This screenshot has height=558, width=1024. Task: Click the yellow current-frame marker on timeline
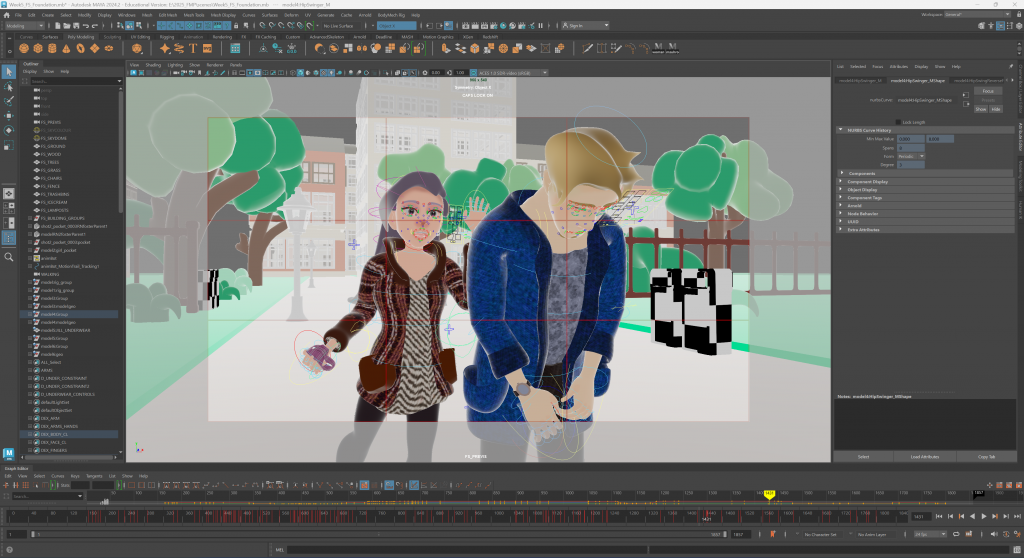click(769, 494)
